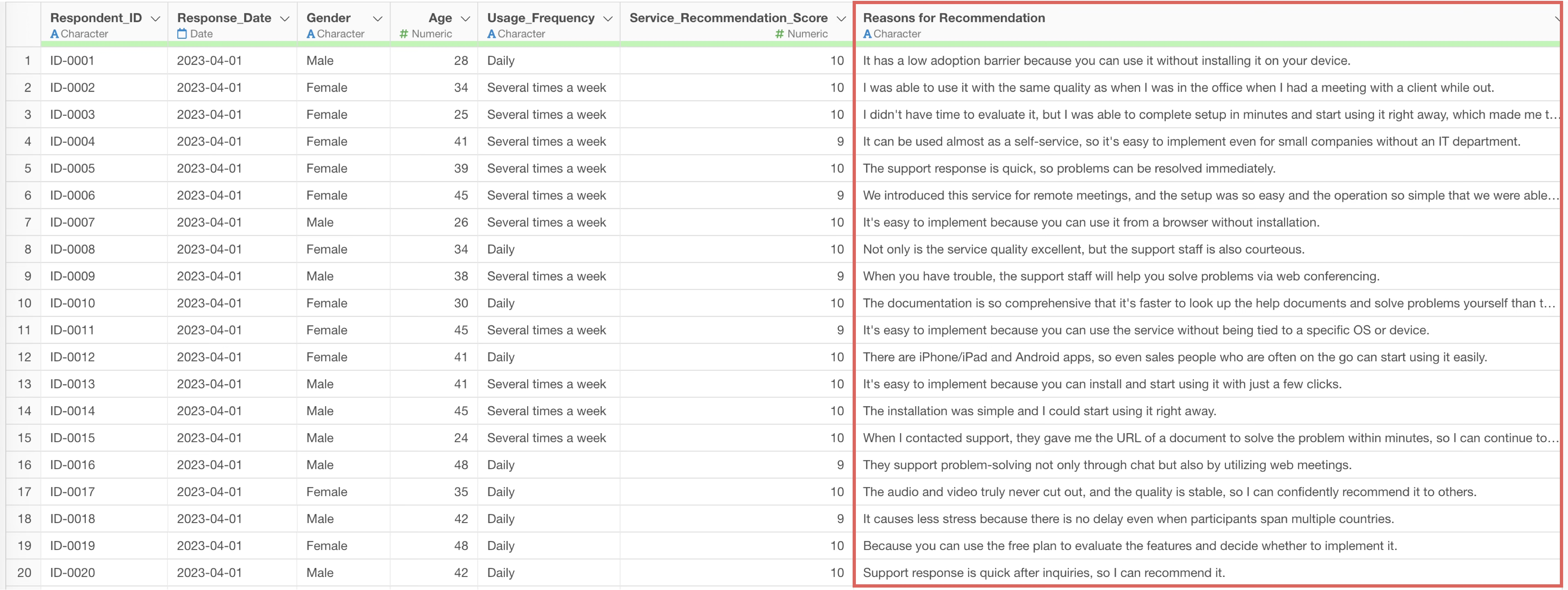This screenshot has height=590, width=1568.
Task: Click Character type icon under Gender
Action: coord(310,34)
